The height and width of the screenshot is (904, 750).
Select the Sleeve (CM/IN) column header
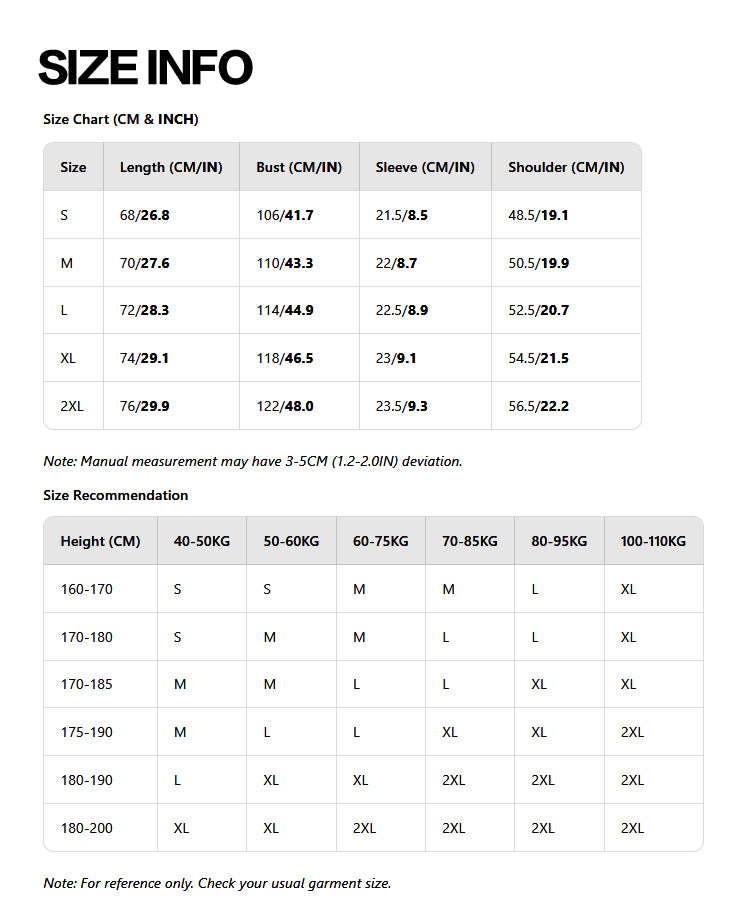point(425,167)
